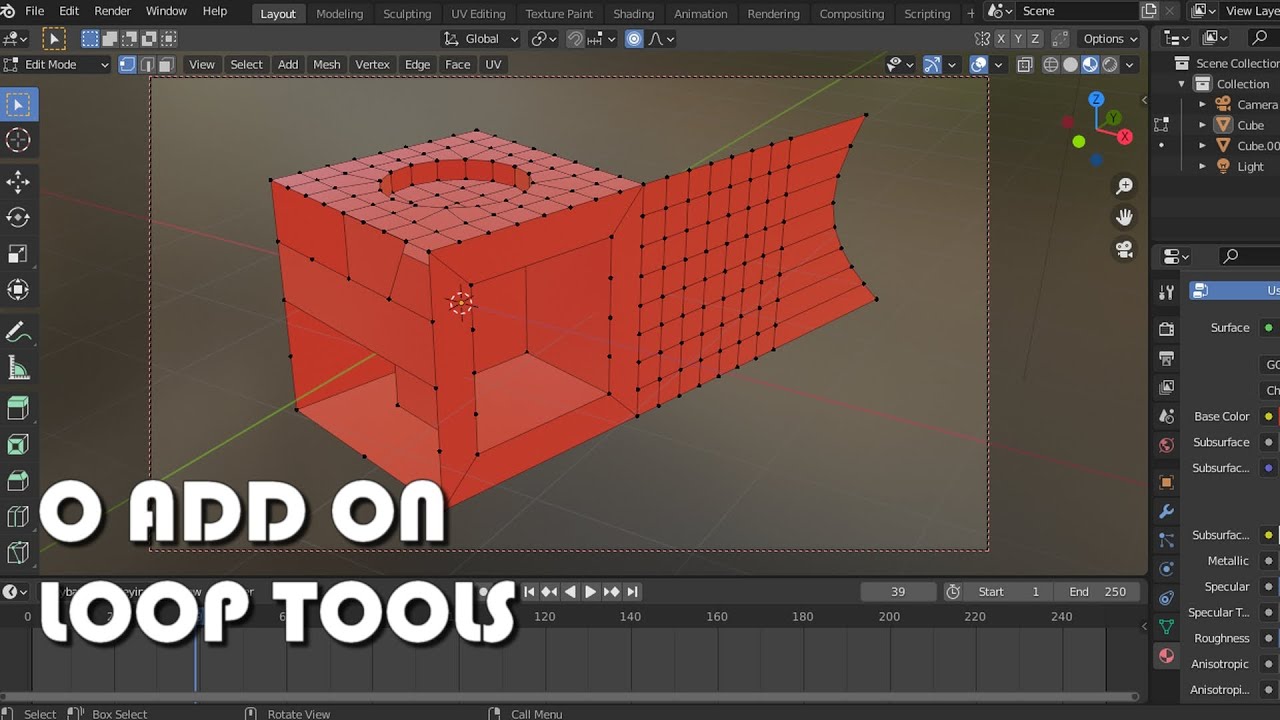Screen dimensions: 1280x720
Task: Open the Edit Mode selector dropdown
Action: [x=56, y=64]
